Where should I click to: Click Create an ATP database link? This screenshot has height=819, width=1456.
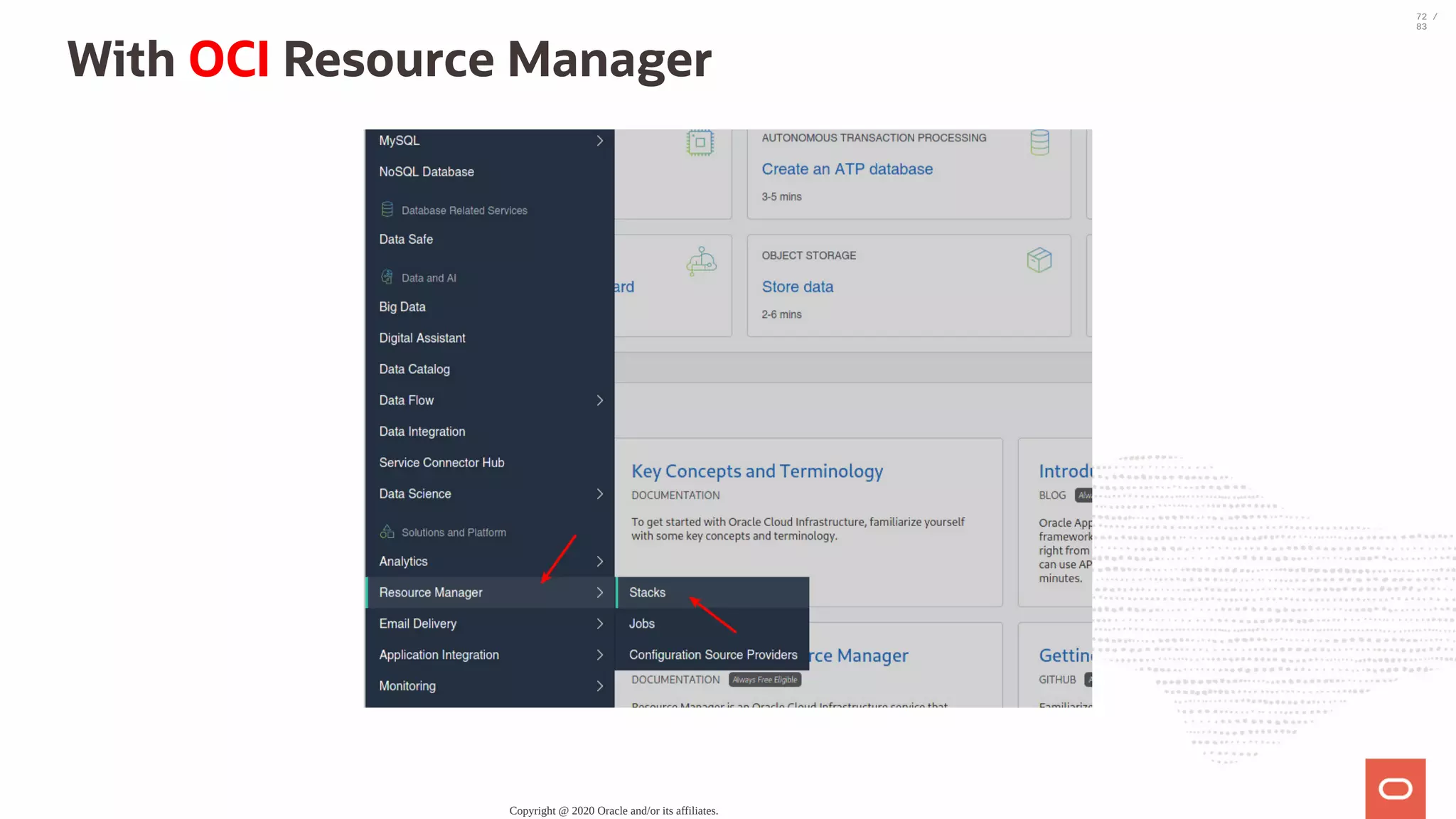pyautogui.click(x=847, y=169)
